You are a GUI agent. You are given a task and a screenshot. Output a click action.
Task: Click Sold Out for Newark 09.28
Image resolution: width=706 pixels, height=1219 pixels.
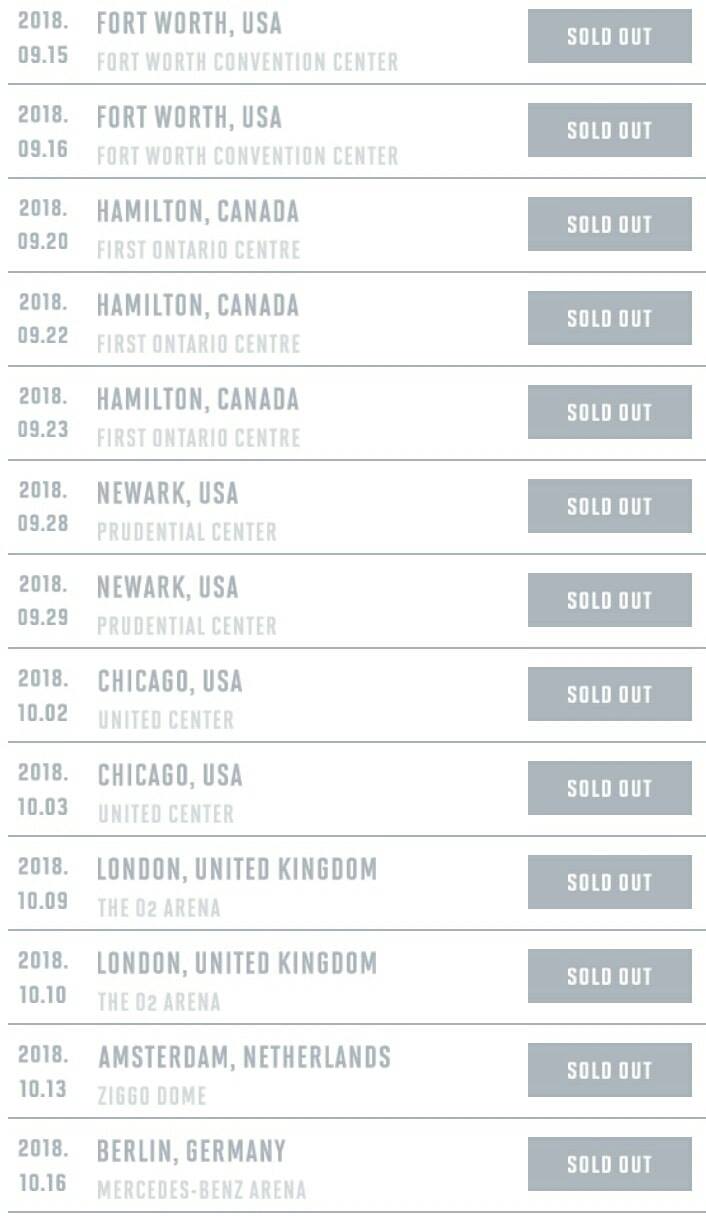pyautogui.click(x=609, y=506)
